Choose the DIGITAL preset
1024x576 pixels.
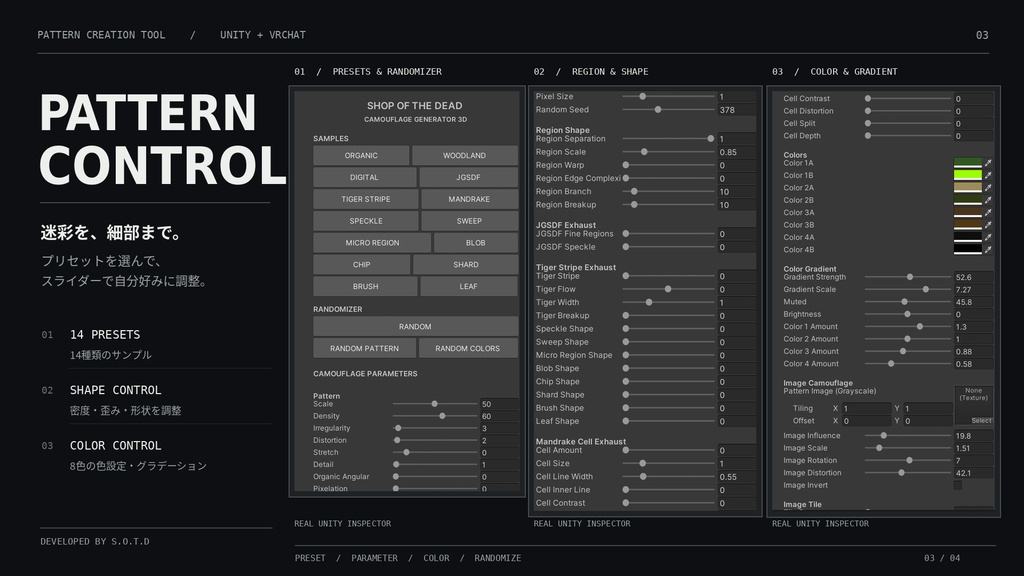[x=364, y=177]
